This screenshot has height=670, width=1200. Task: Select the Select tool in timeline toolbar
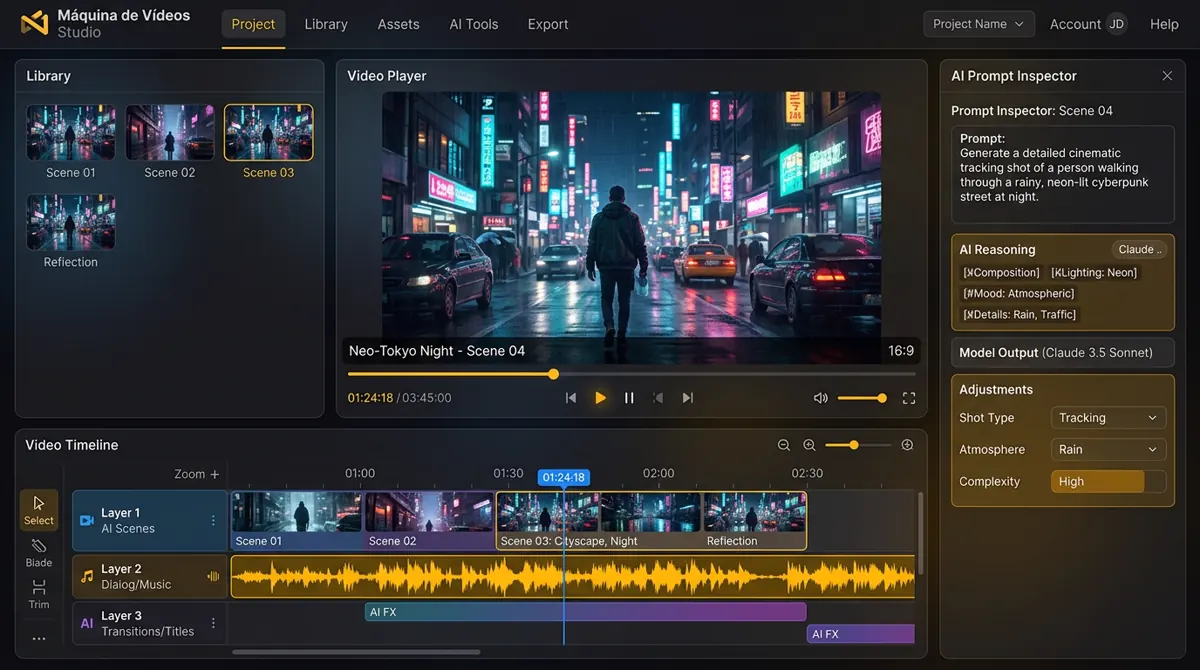[39, 510]
